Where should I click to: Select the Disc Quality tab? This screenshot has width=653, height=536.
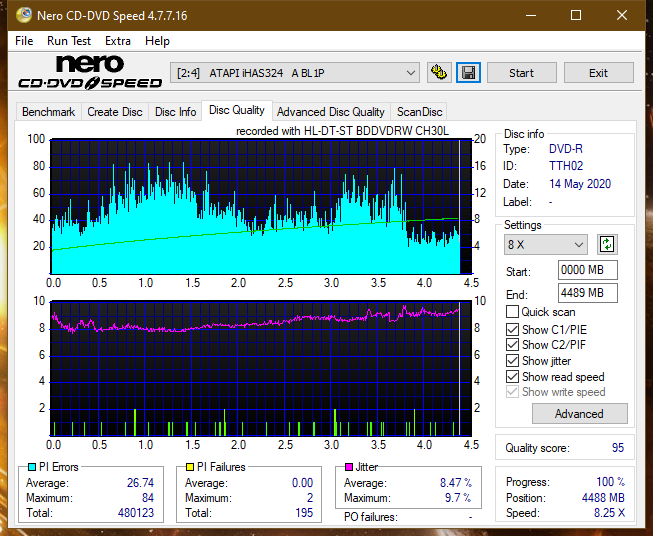click(237, 110)
